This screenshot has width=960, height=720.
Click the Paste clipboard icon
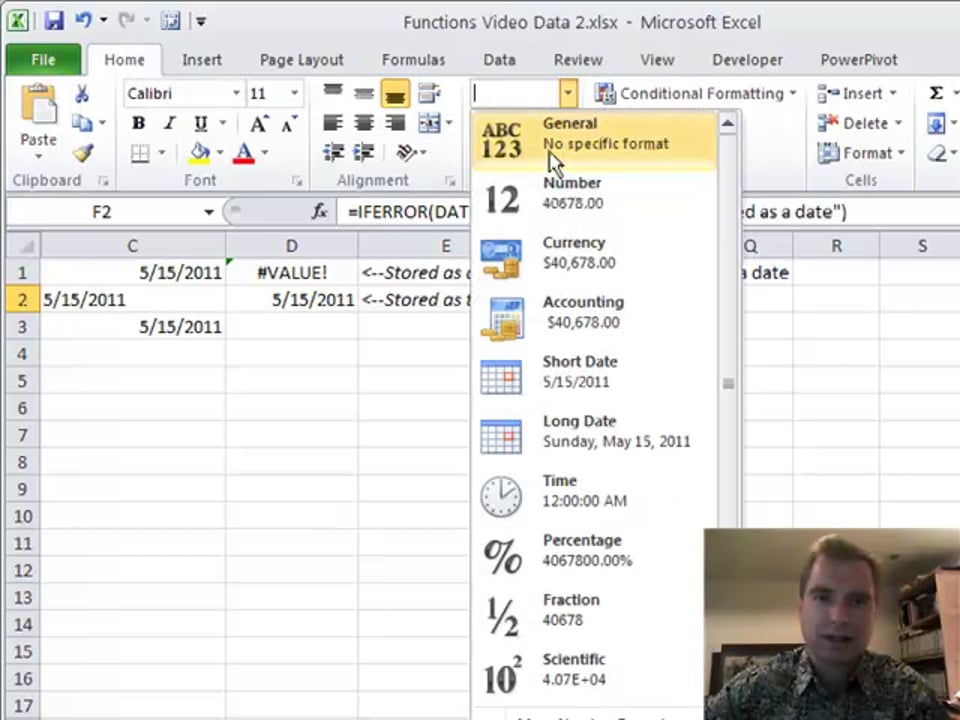(x=38, y=104)
